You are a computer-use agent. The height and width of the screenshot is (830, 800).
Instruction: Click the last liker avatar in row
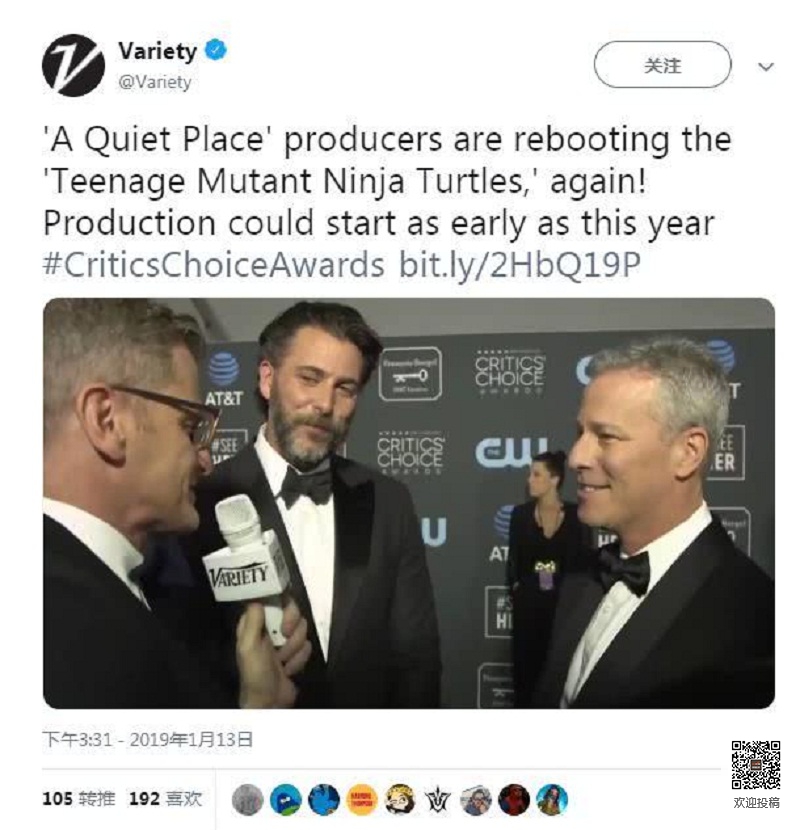(552, 799)
